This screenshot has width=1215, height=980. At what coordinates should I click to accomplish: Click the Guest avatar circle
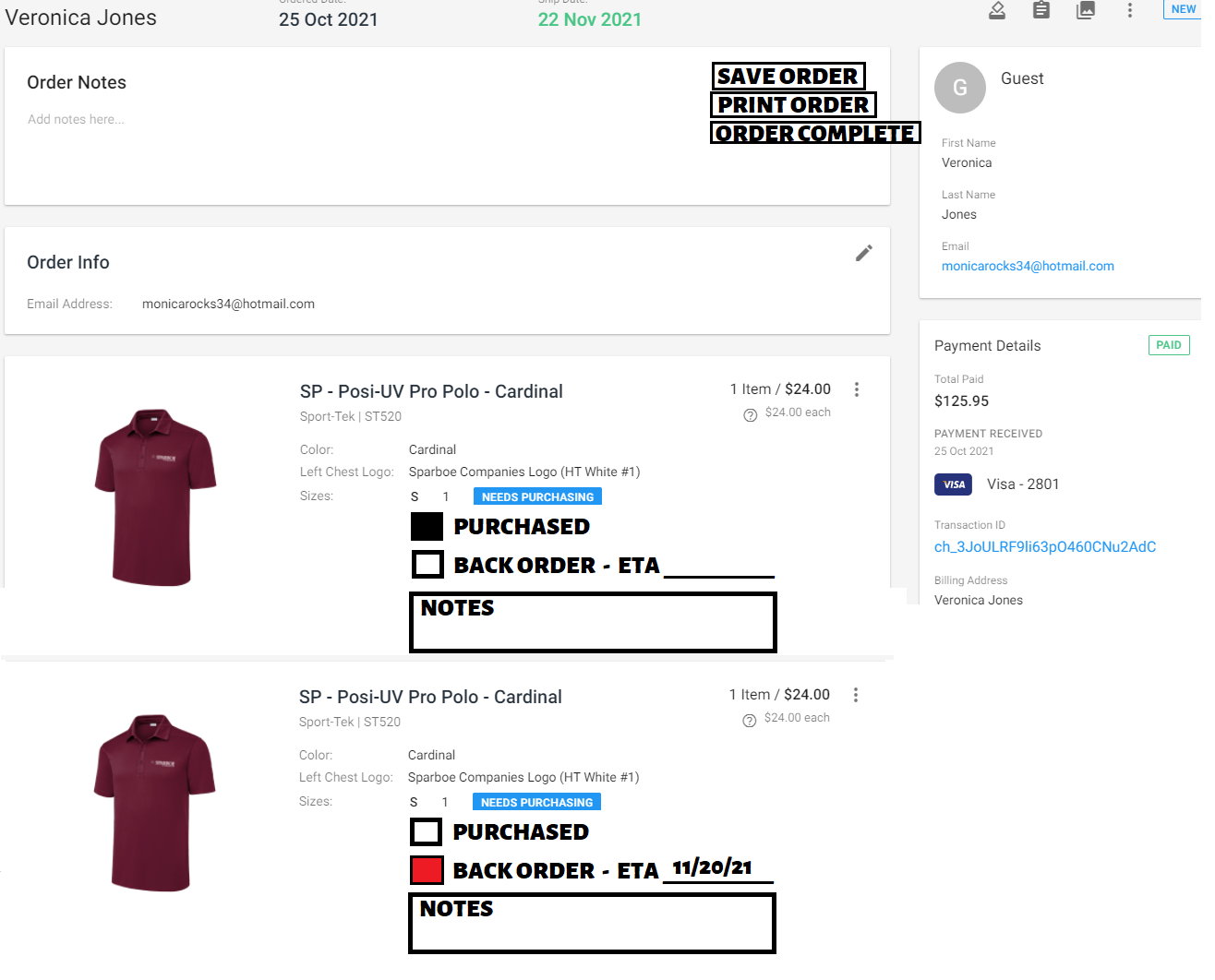960,88
